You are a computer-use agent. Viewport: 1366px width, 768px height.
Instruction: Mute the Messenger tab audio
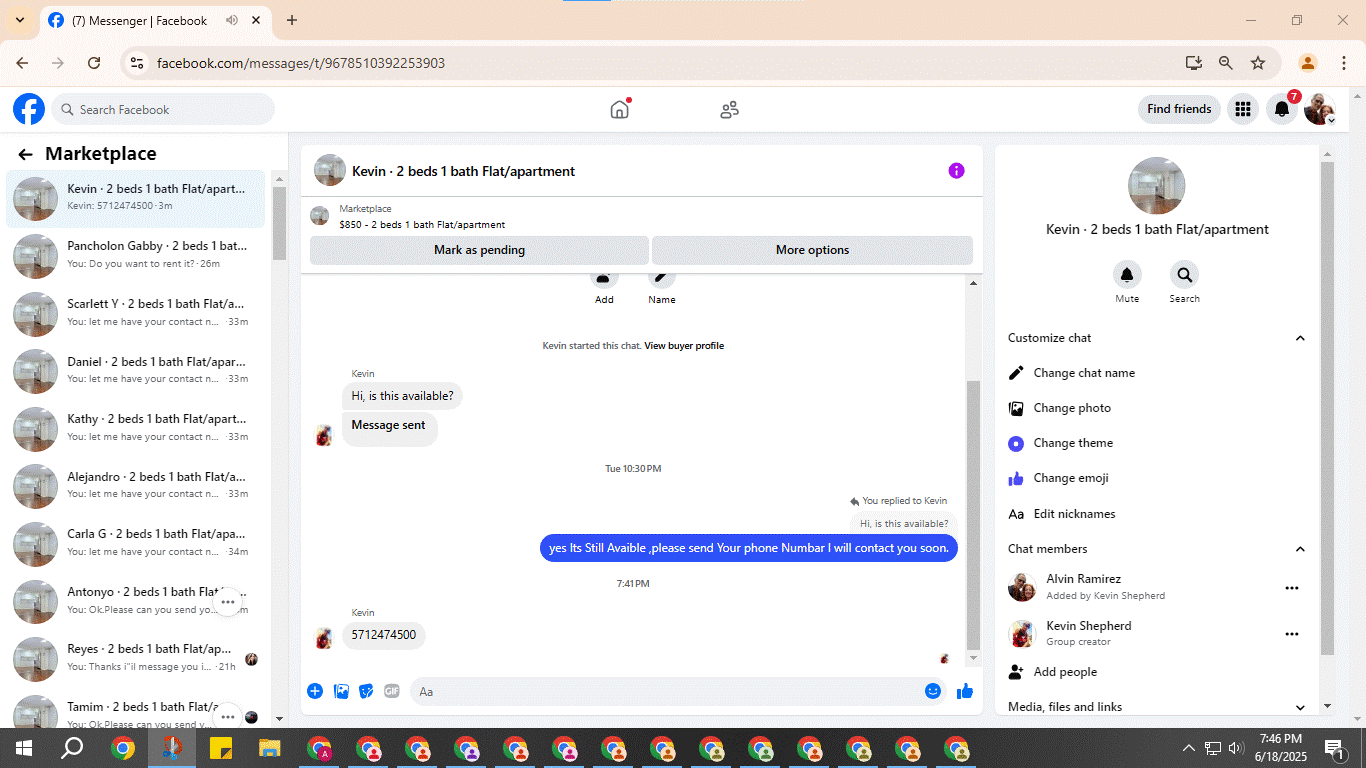[x=232, y=20]
